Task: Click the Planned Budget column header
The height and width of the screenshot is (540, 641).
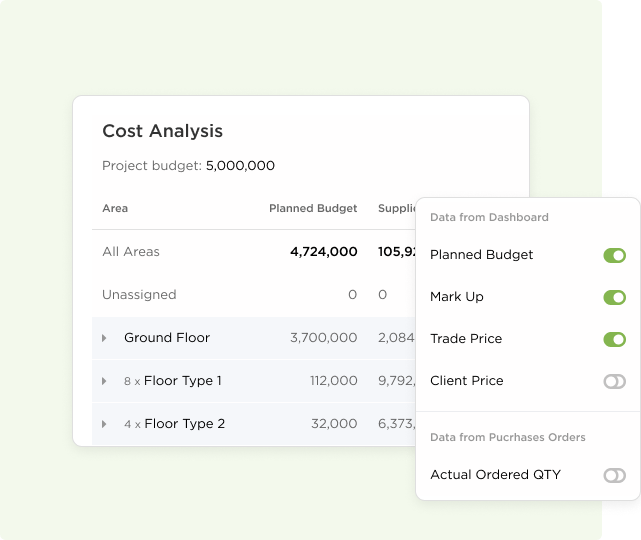Action: tap(313, 208)
